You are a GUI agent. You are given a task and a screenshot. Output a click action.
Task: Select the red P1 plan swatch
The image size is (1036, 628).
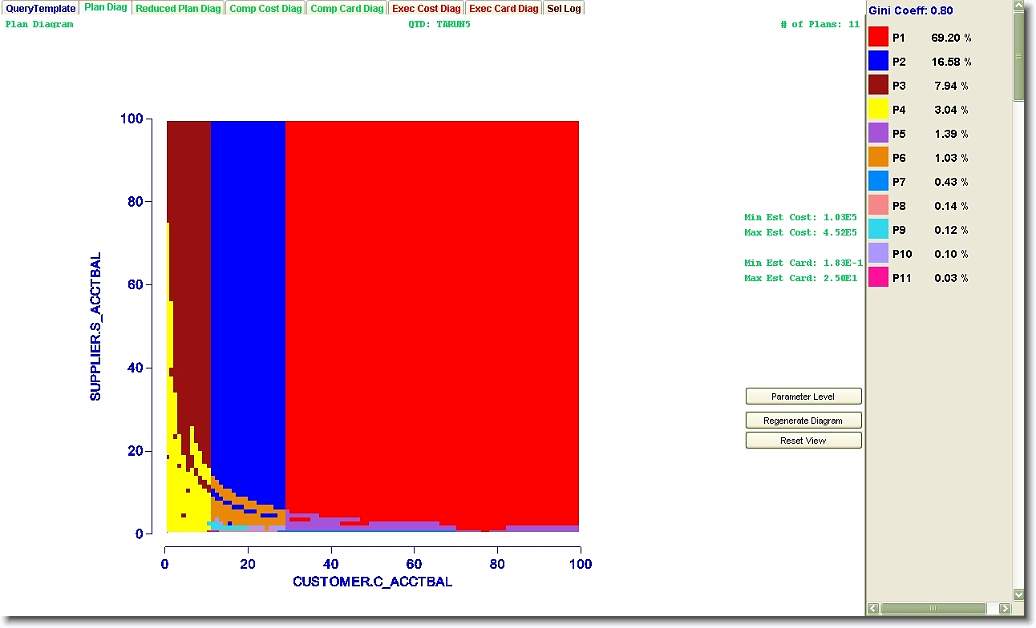point(878,37)
